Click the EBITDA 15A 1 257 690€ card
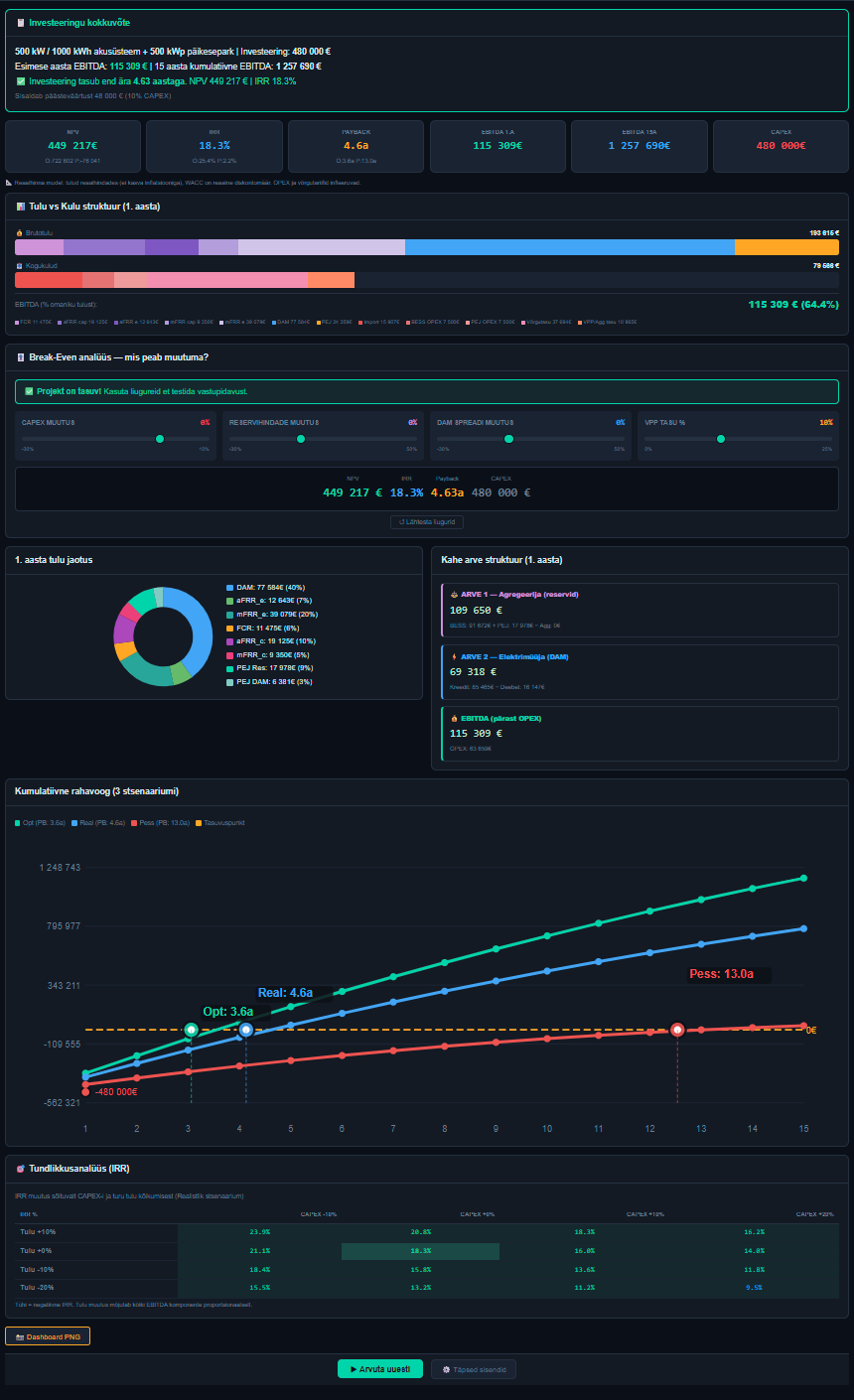 click(x=640, y=145)
